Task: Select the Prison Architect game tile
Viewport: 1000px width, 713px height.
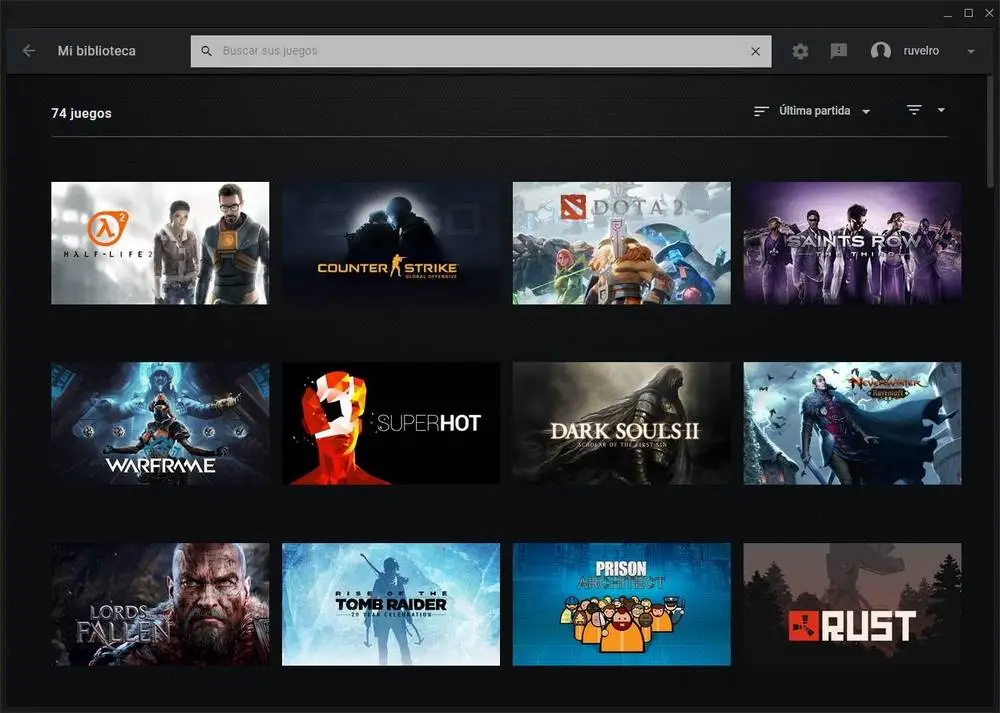Action: coord(622,604)
